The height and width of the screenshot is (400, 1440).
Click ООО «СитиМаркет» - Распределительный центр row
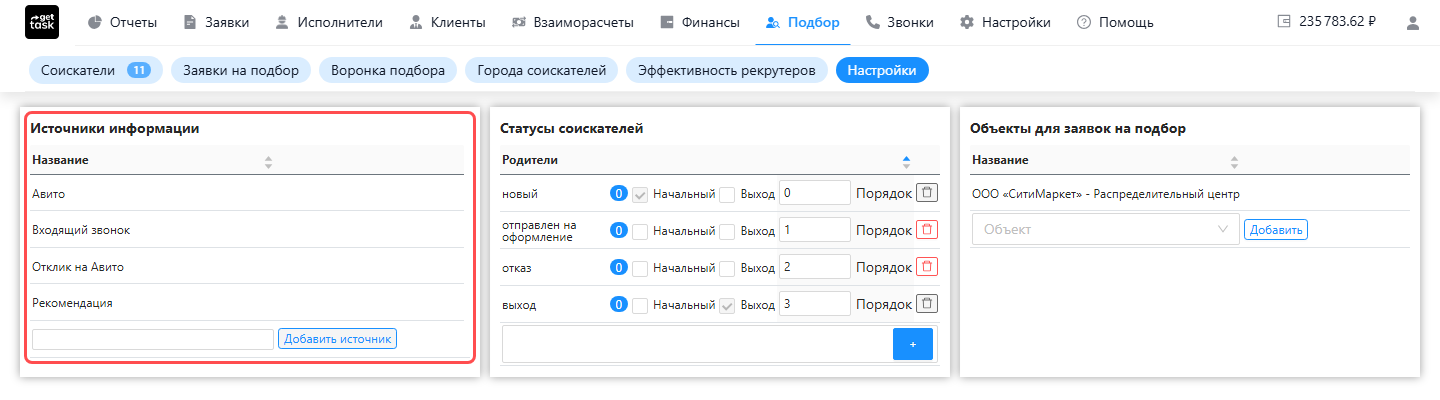1190,194
